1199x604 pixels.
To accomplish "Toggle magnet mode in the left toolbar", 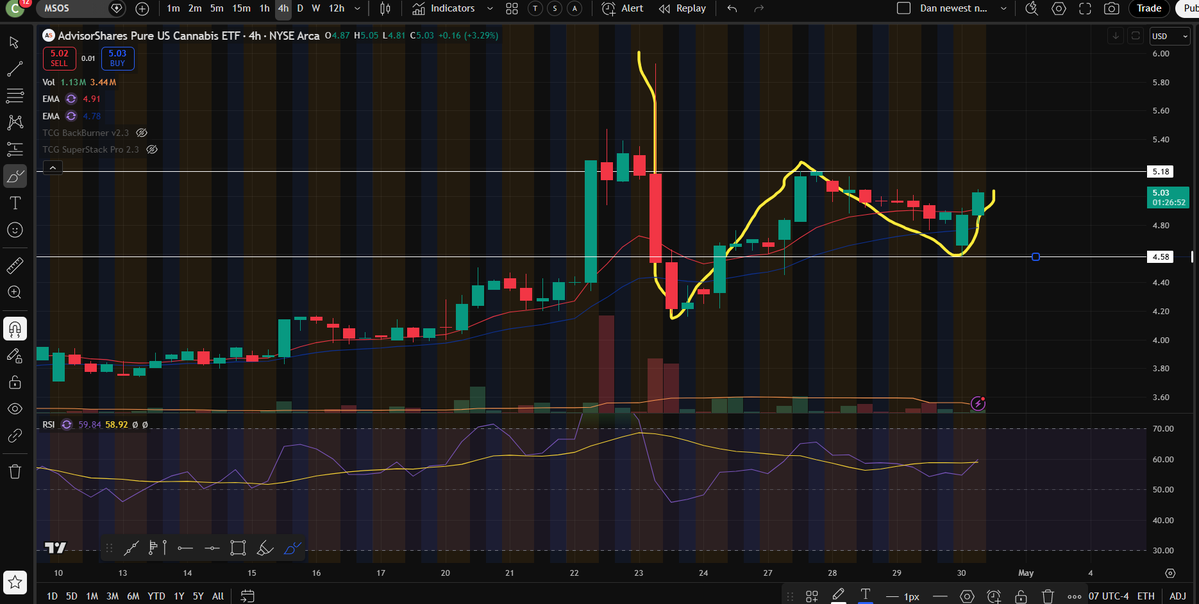I will tap(15, 329).
